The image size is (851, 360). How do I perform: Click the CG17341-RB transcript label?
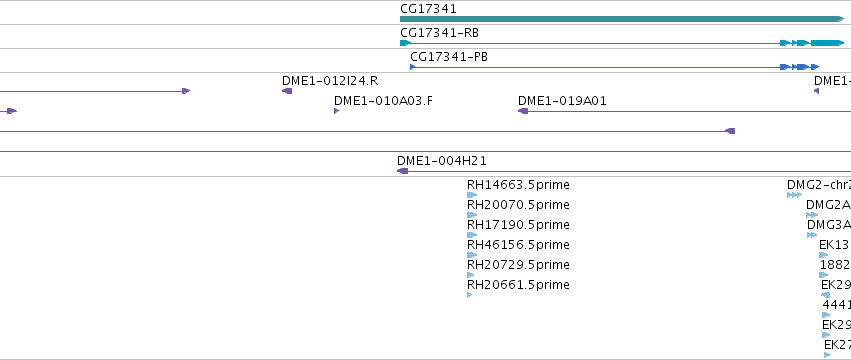[x=440, y=33]
